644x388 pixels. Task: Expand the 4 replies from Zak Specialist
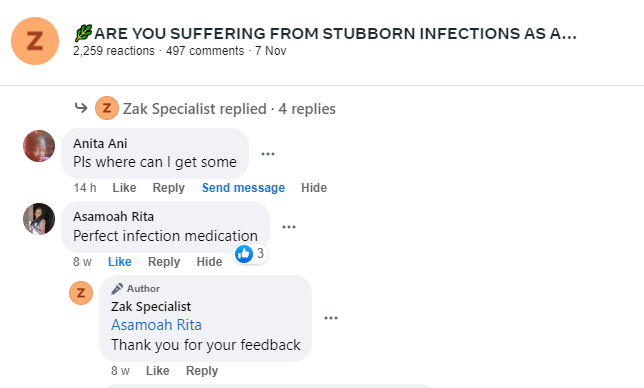(x=229, y=109)
